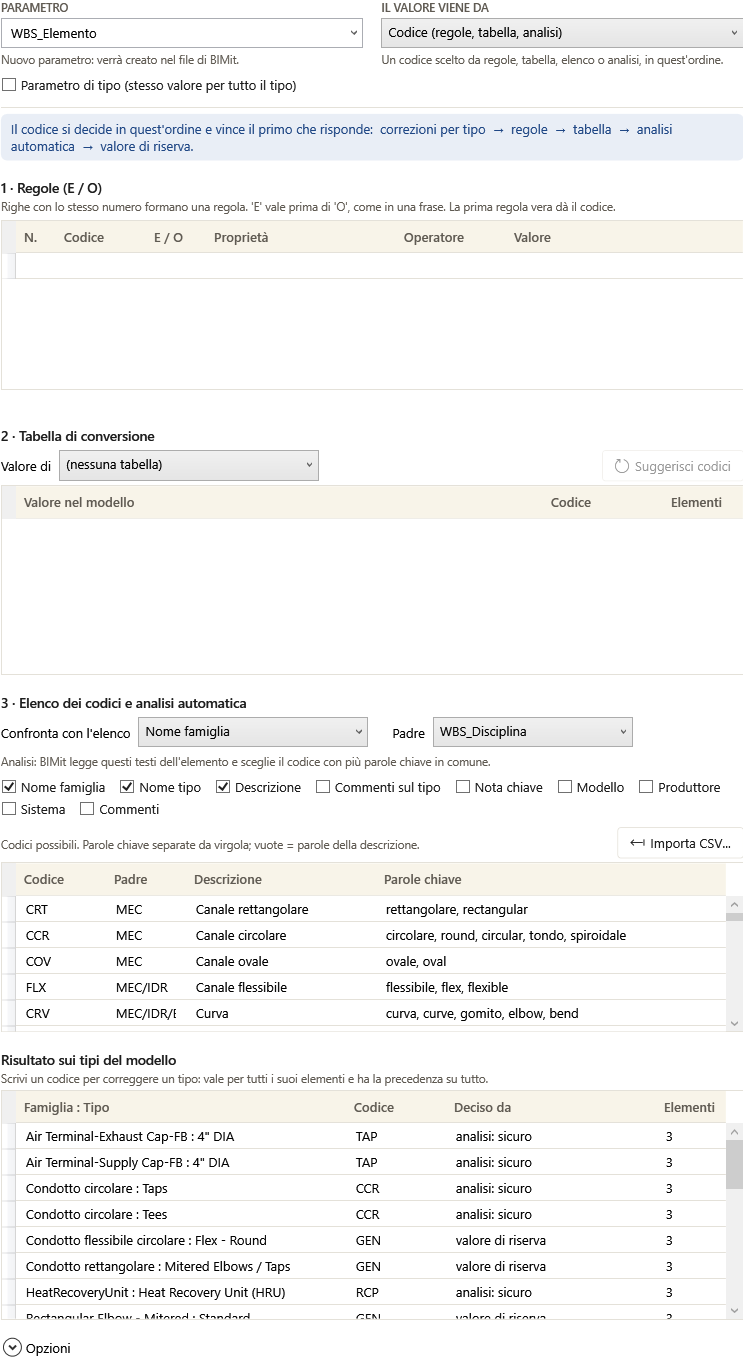Image resolution: width=743 pixels, height=1358 pixels.
Task: Select 'Condotto circolare : Tees' row
Action: [x=372, y=1215]
